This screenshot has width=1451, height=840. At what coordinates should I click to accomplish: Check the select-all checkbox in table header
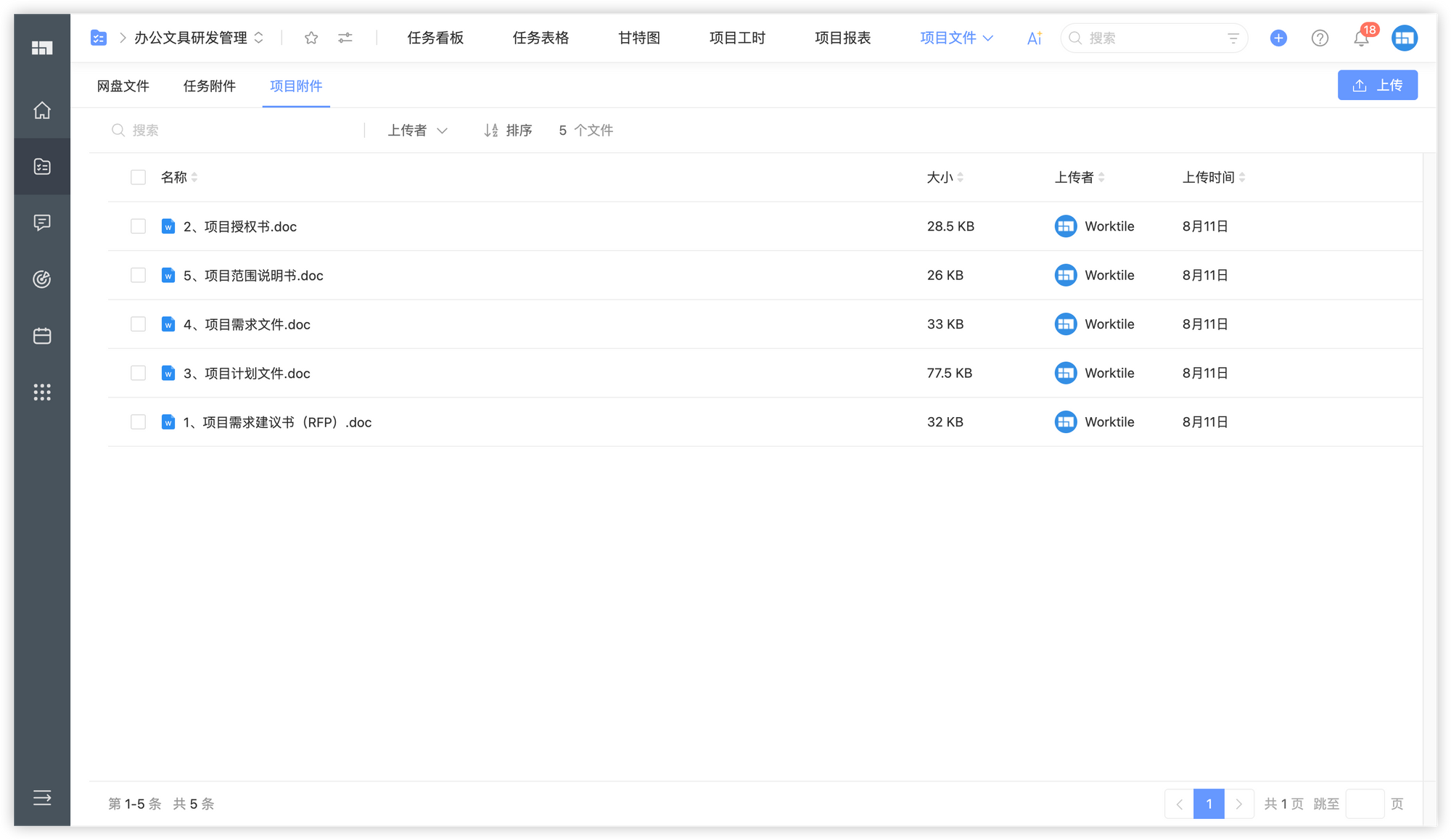[138, 176]
